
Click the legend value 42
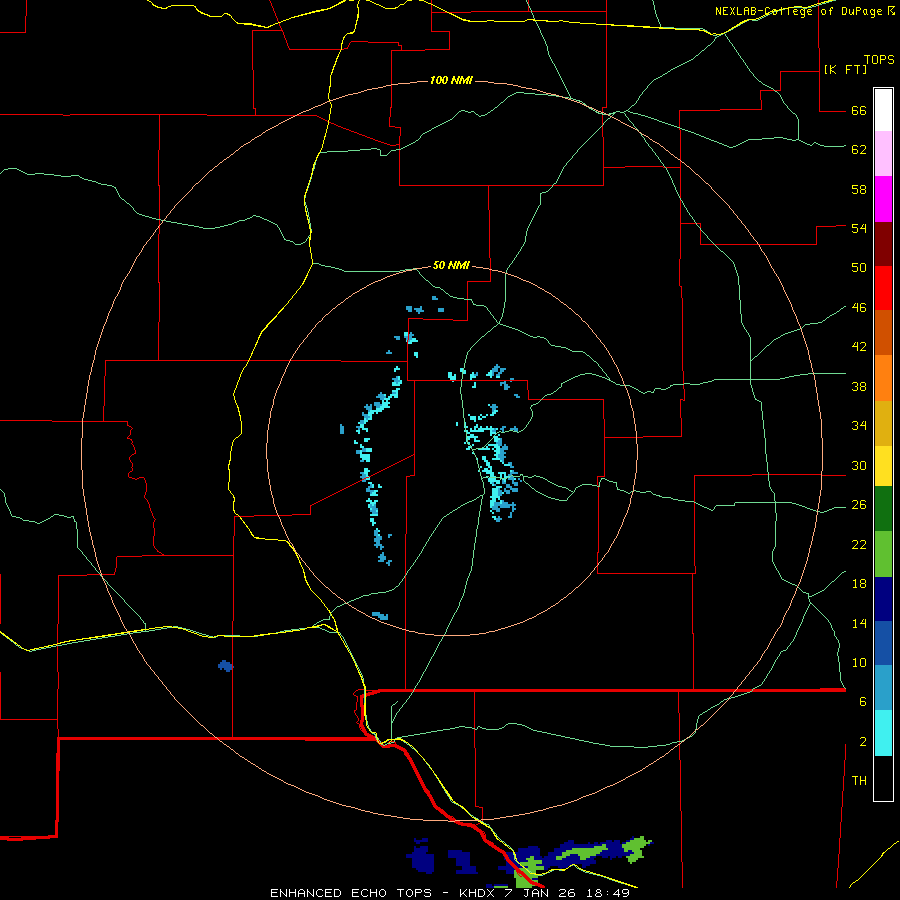[x=859, y=347]
